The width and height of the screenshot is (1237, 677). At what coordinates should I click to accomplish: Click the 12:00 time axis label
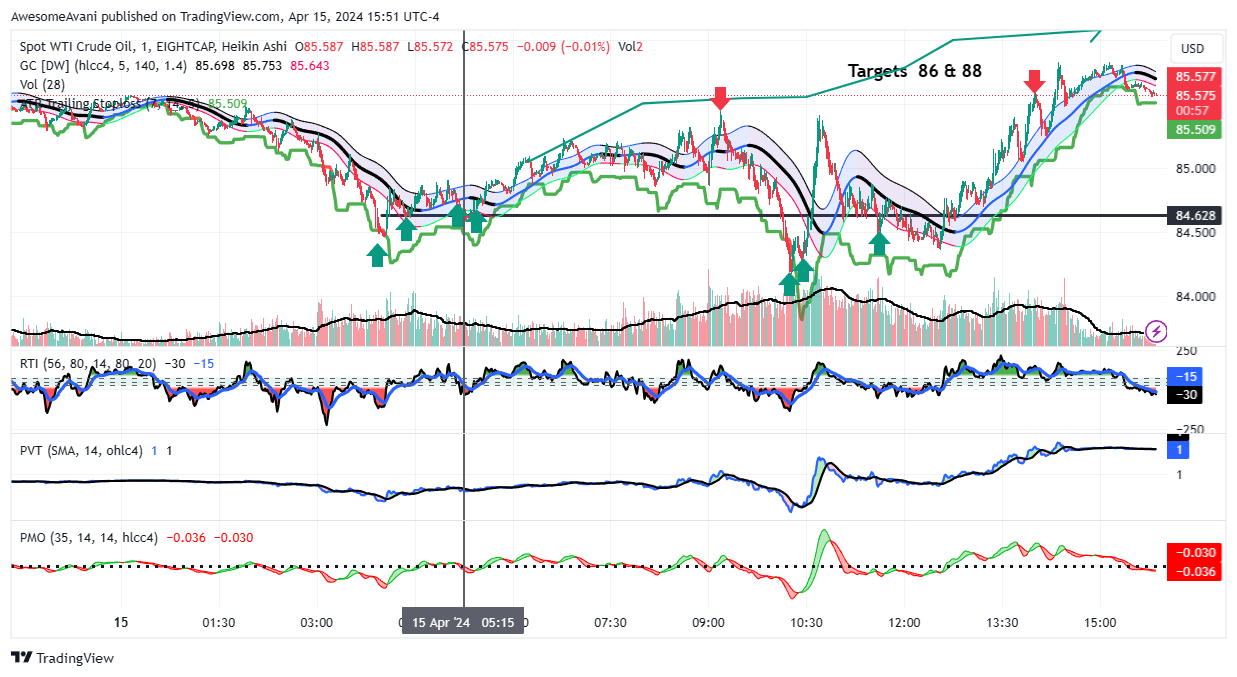coord(904,622)
